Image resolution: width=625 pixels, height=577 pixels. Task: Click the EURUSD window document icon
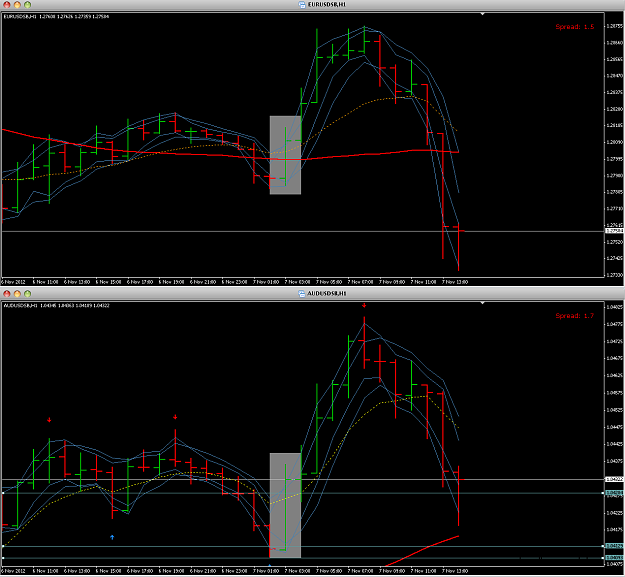coord(302,4)
